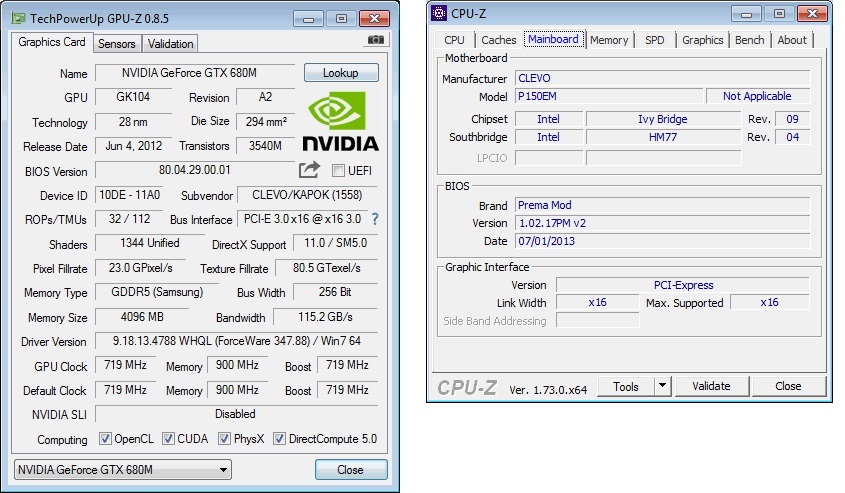This screenshot has height=493, width=845.
Task: Click the Texture Fillrate 80.5 GTexel/s field
Action: click(327, 268)
